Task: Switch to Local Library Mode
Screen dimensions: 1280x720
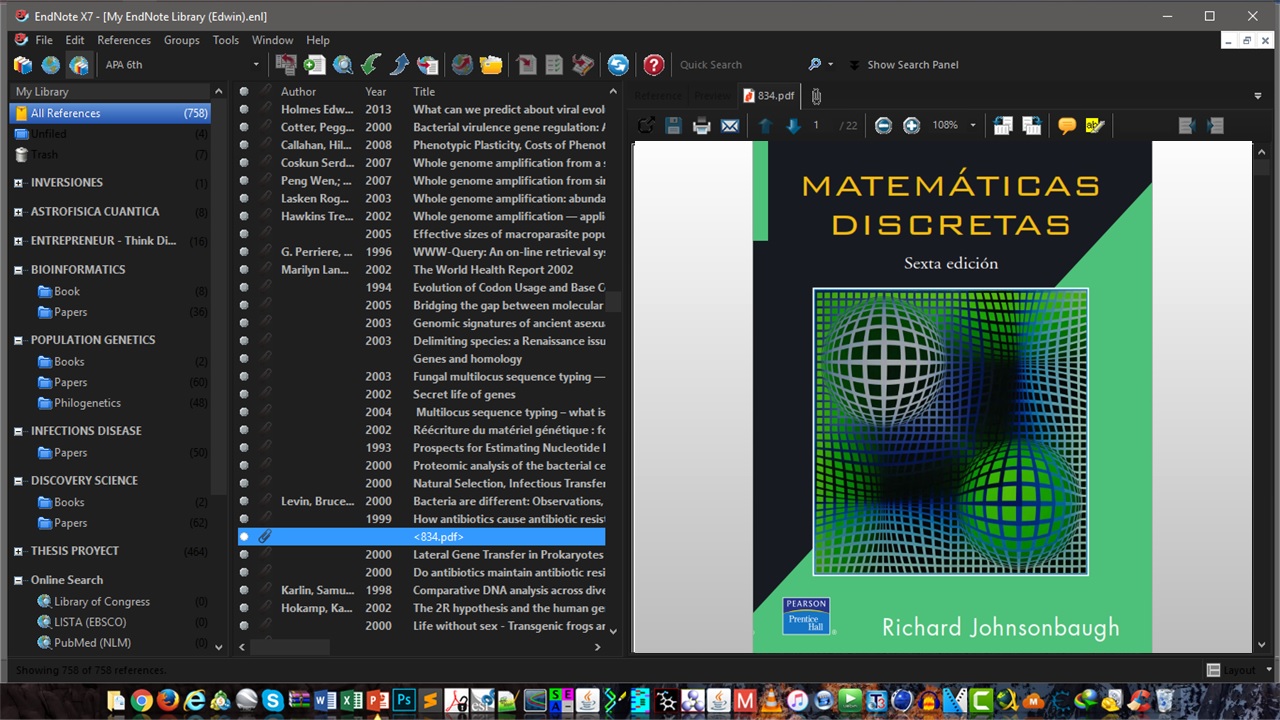Action: tap(23, 65)
